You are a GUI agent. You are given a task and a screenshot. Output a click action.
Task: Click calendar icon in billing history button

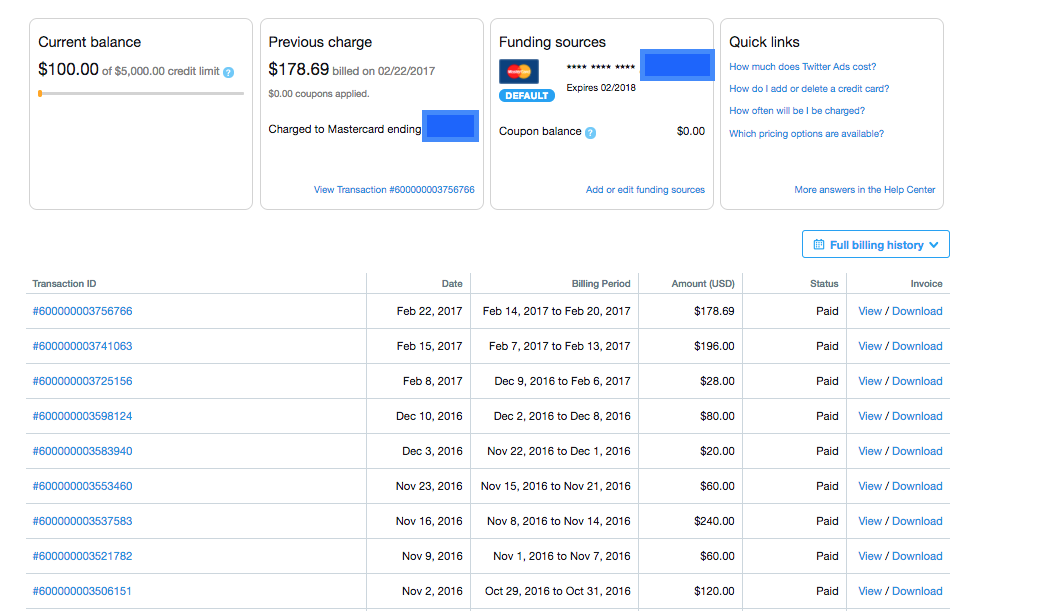(x=819, y=245)
